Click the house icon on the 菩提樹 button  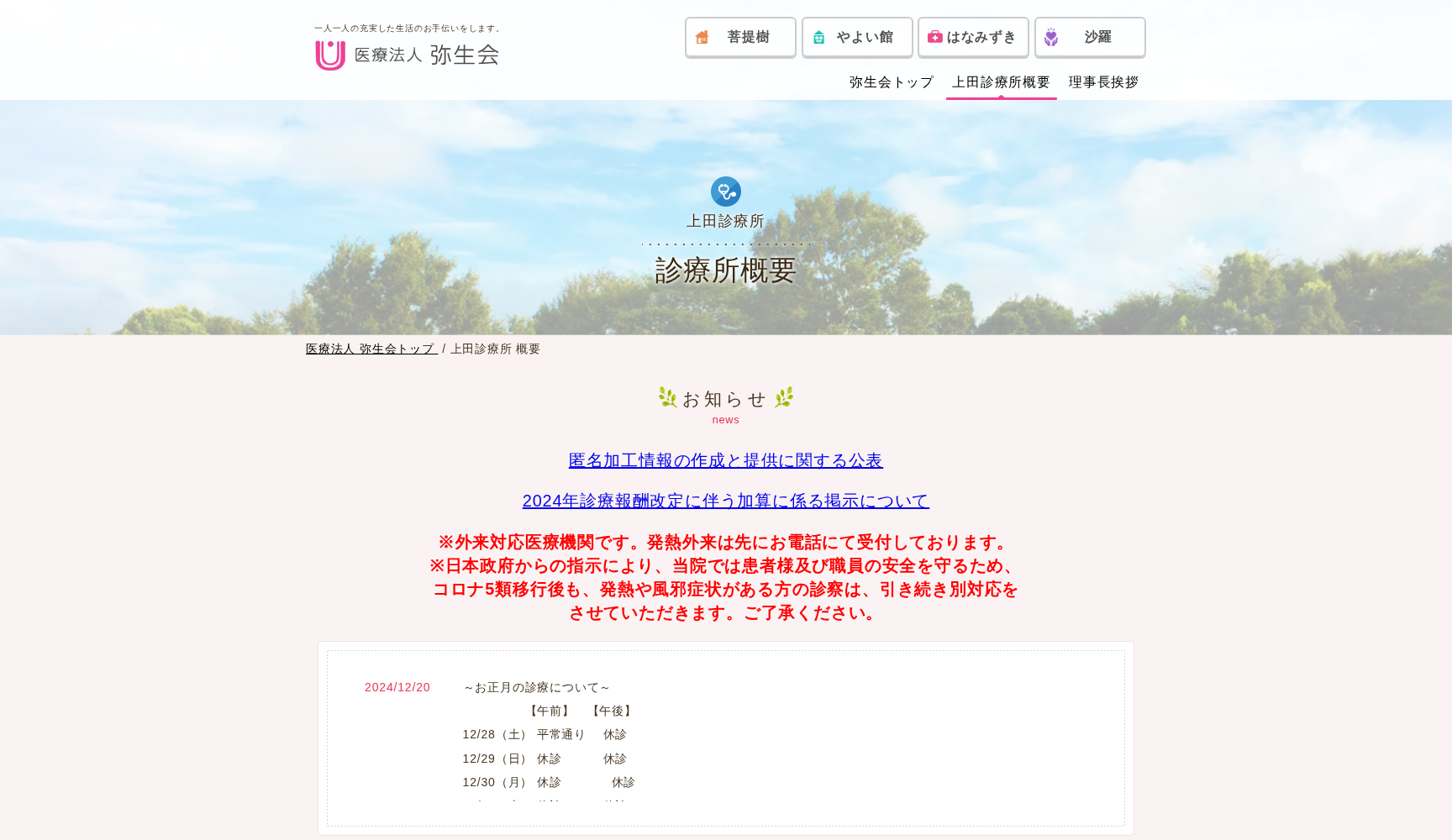[x=702, y=37]
